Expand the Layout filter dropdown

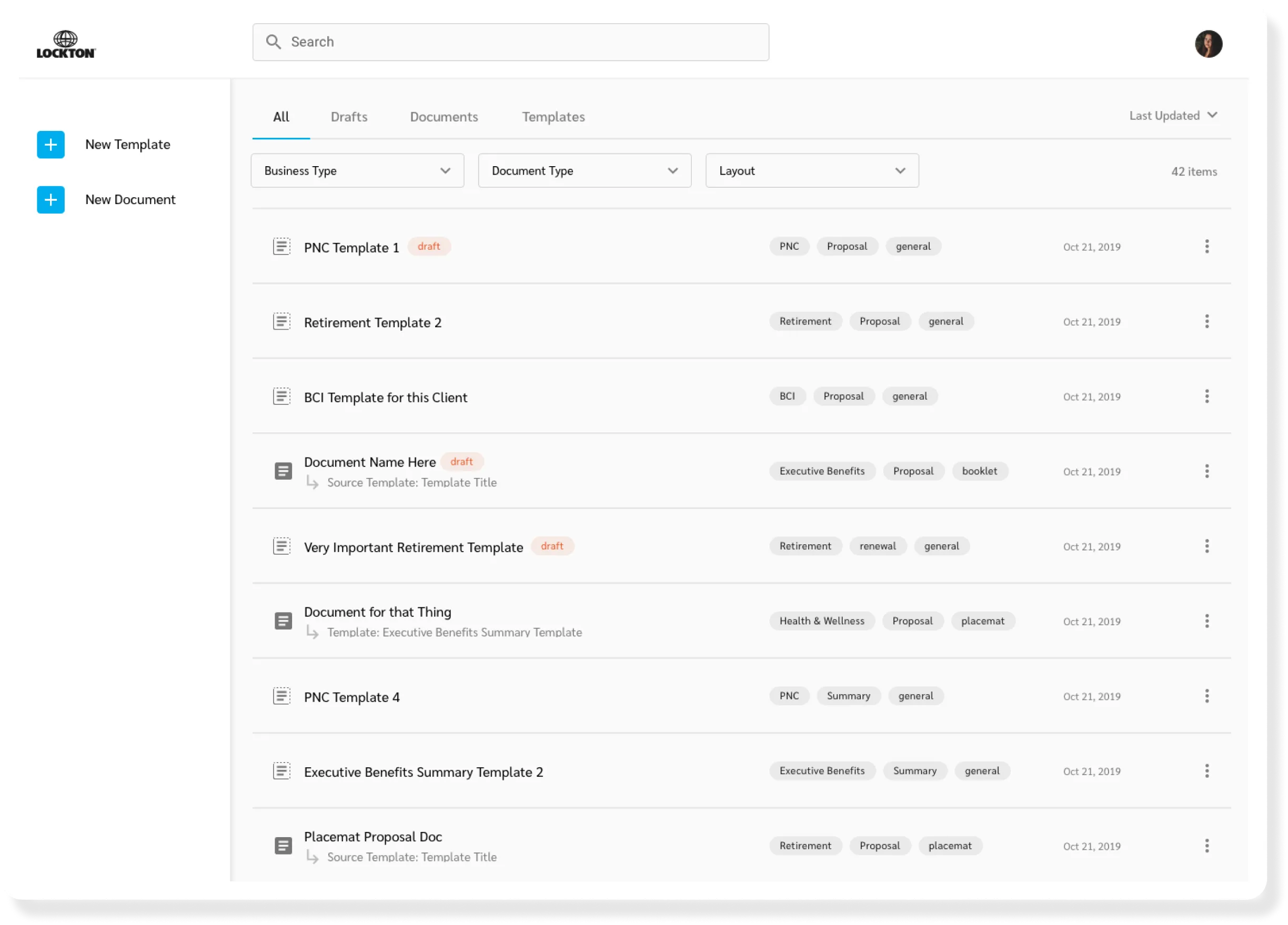811,170
